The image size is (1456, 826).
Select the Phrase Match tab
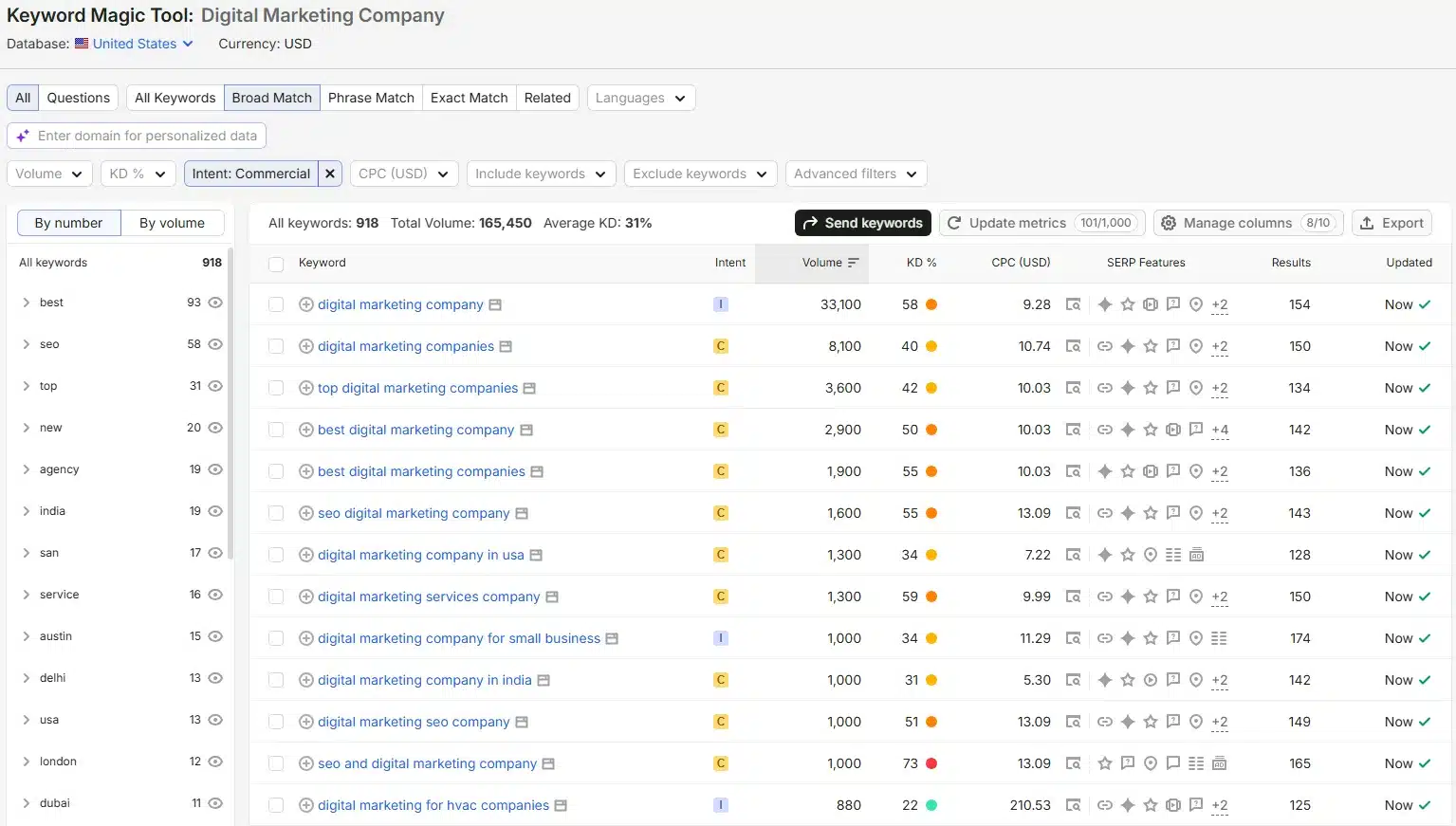371,98
